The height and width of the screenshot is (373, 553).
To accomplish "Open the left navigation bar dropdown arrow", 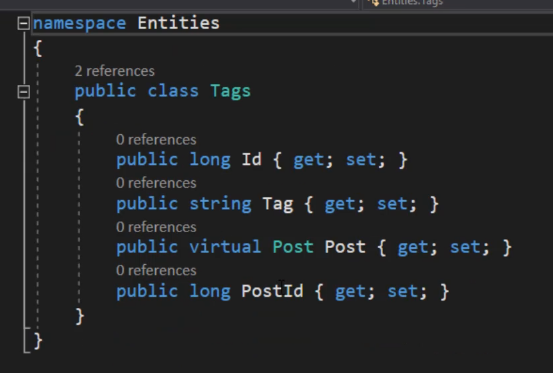I will pos(353,2).
